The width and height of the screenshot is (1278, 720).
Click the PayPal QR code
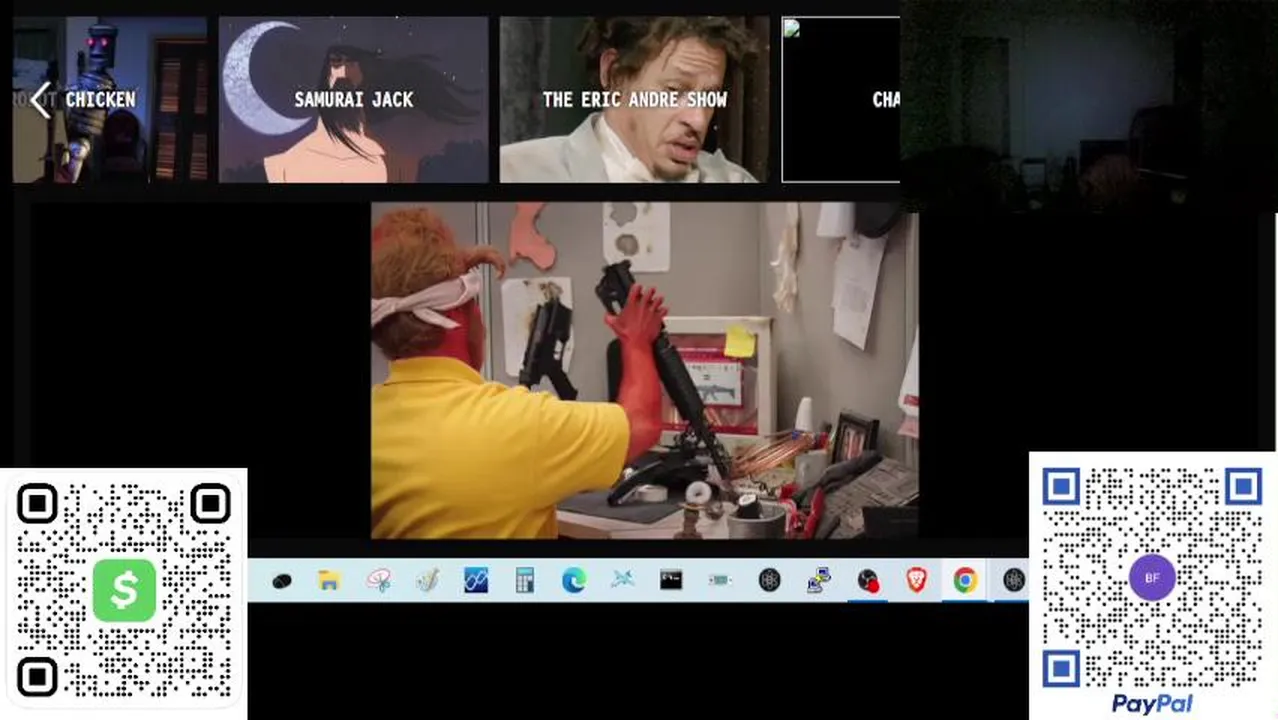pyautogui.click(x=1152, y=578)
